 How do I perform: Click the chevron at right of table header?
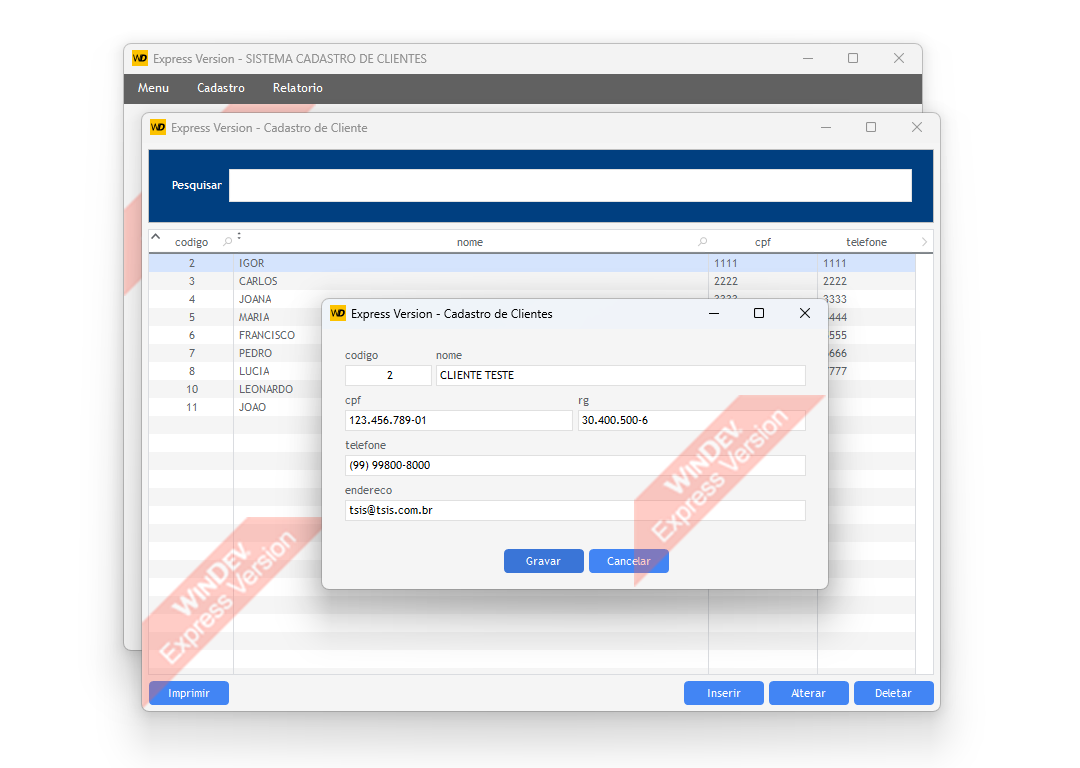pyautogui.click(x=923, y=242)
